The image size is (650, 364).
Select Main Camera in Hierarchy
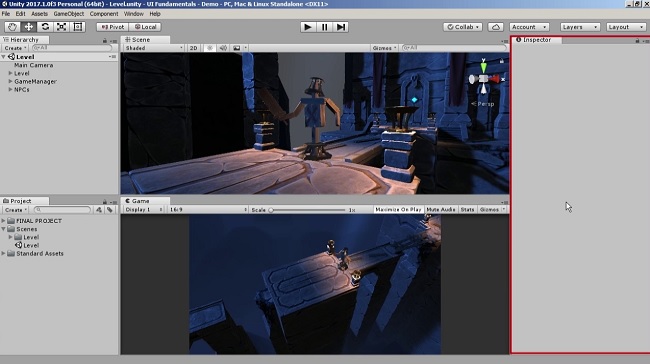33,65
